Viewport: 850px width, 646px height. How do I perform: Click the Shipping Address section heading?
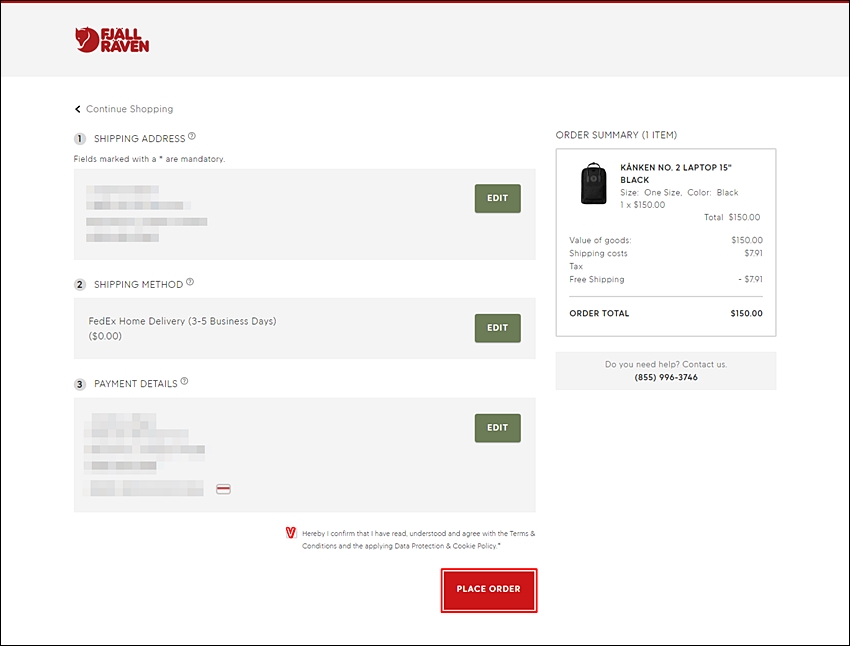pos(139,139)
